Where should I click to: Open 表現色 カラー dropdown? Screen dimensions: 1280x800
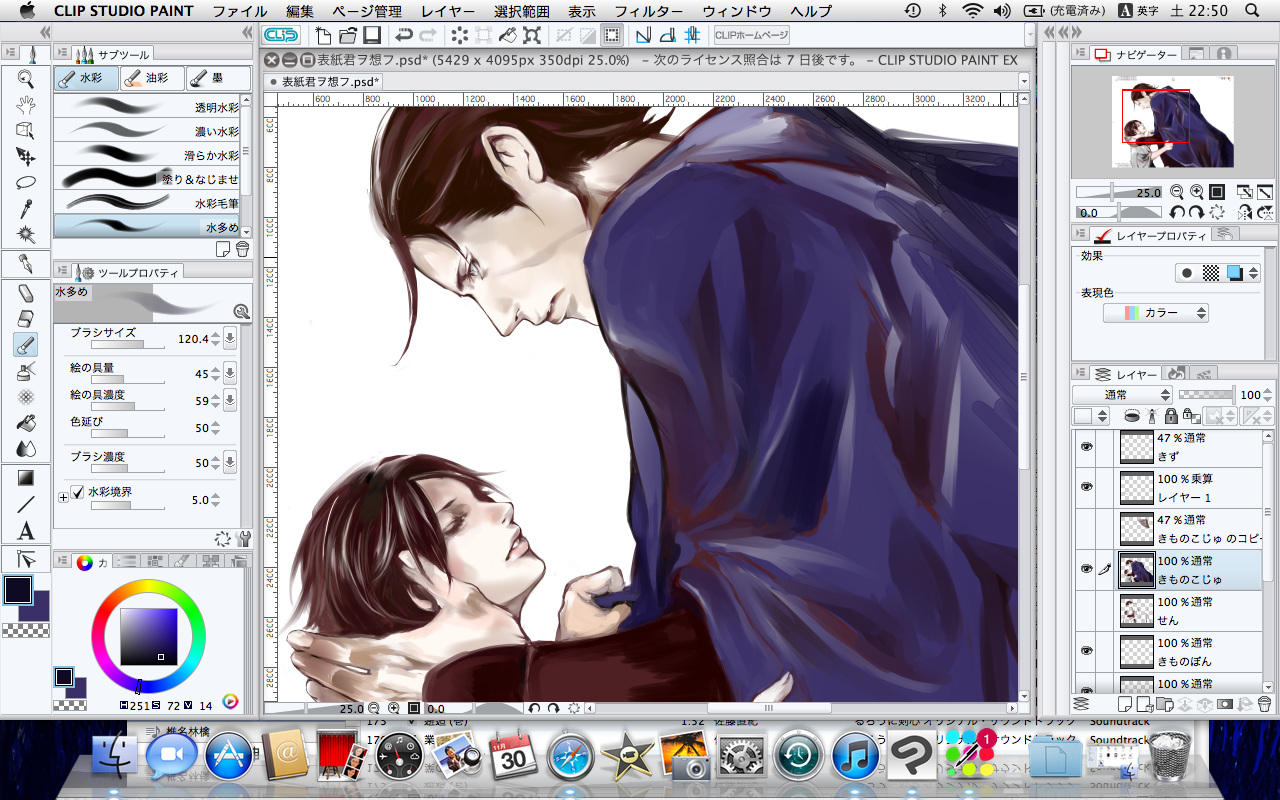click(1156, 313)
